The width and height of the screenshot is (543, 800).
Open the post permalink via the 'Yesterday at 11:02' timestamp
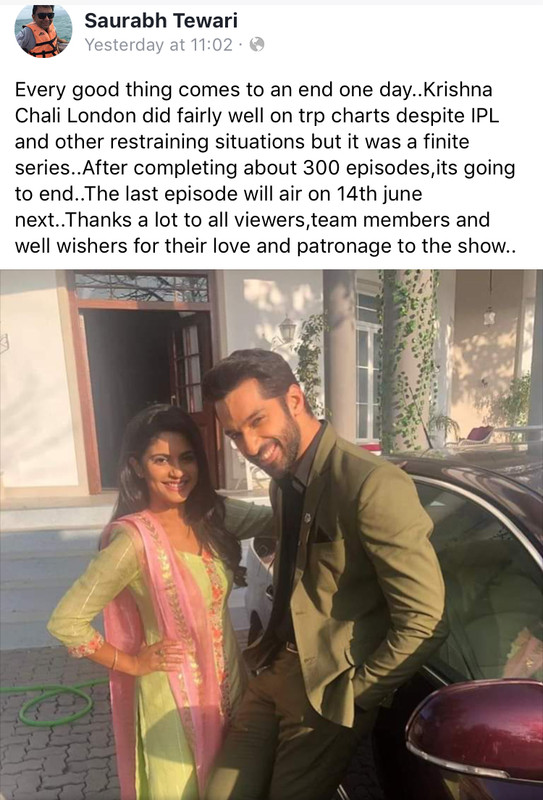[158, 45]
